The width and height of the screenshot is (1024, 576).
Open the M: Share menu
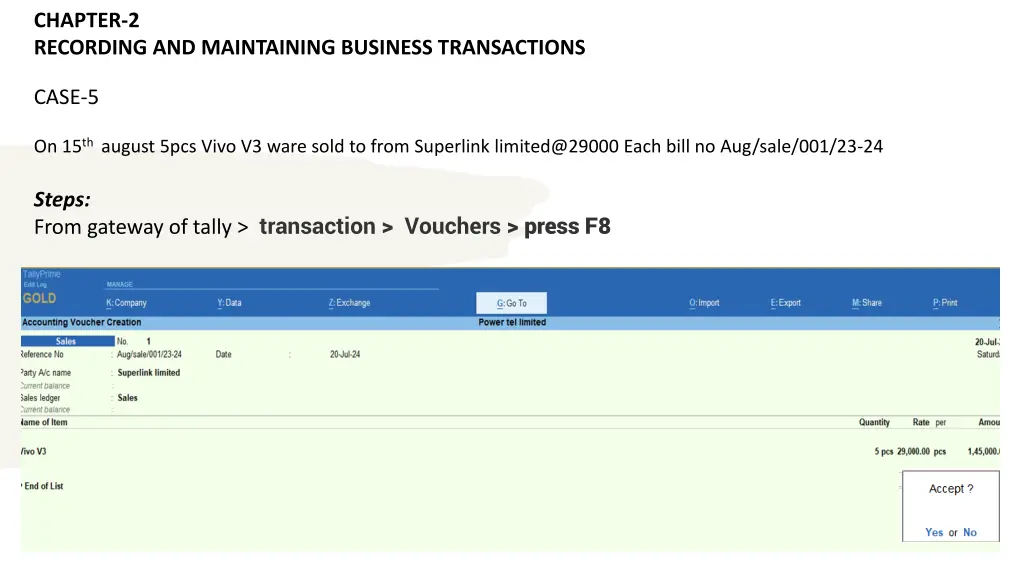(x=867, y=303)
